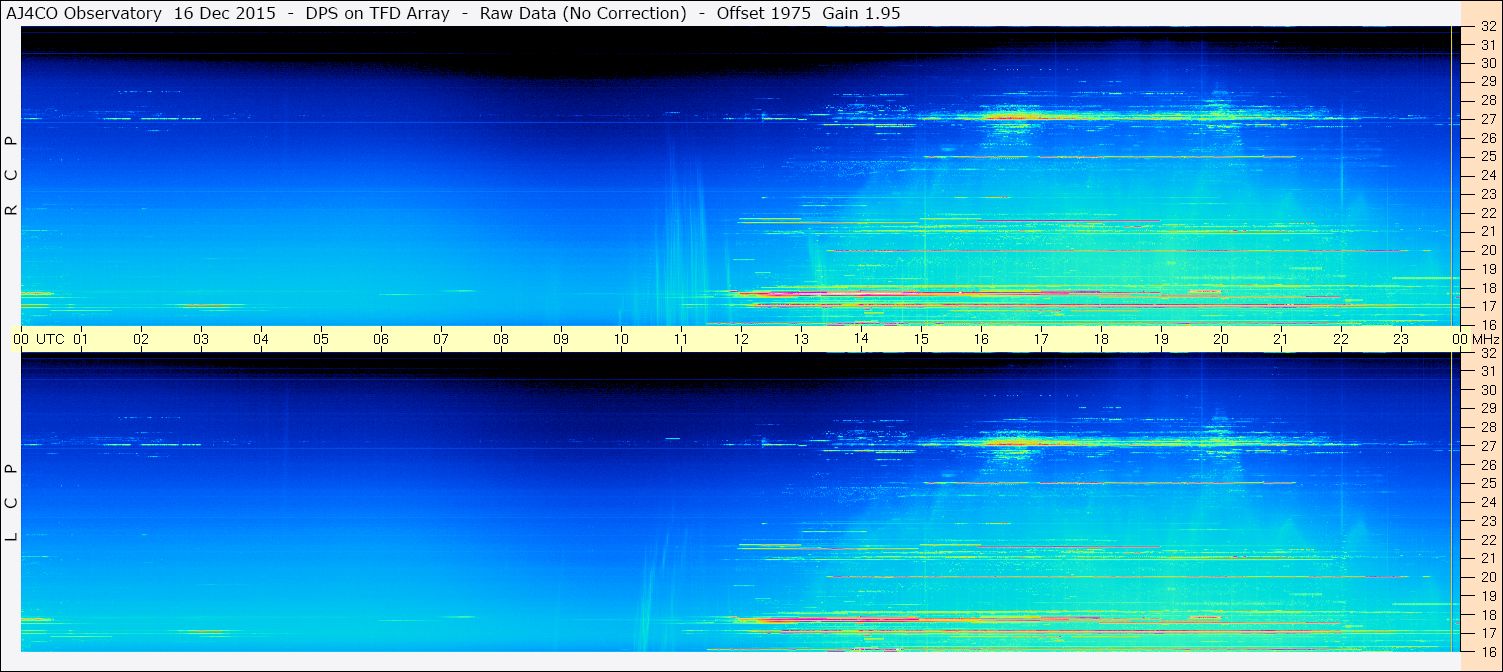Pick the 24 MHz label in RCP panel
The image size is (1503, 672).
[1488, 175]
